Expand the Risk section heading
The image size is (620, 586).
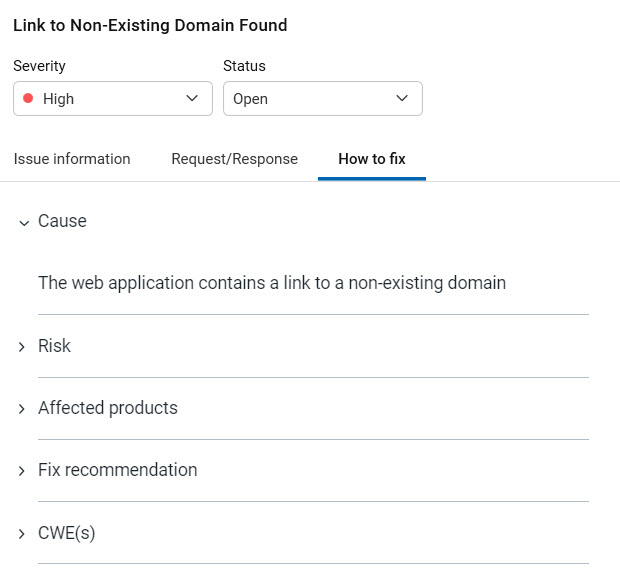coord(54,346)
